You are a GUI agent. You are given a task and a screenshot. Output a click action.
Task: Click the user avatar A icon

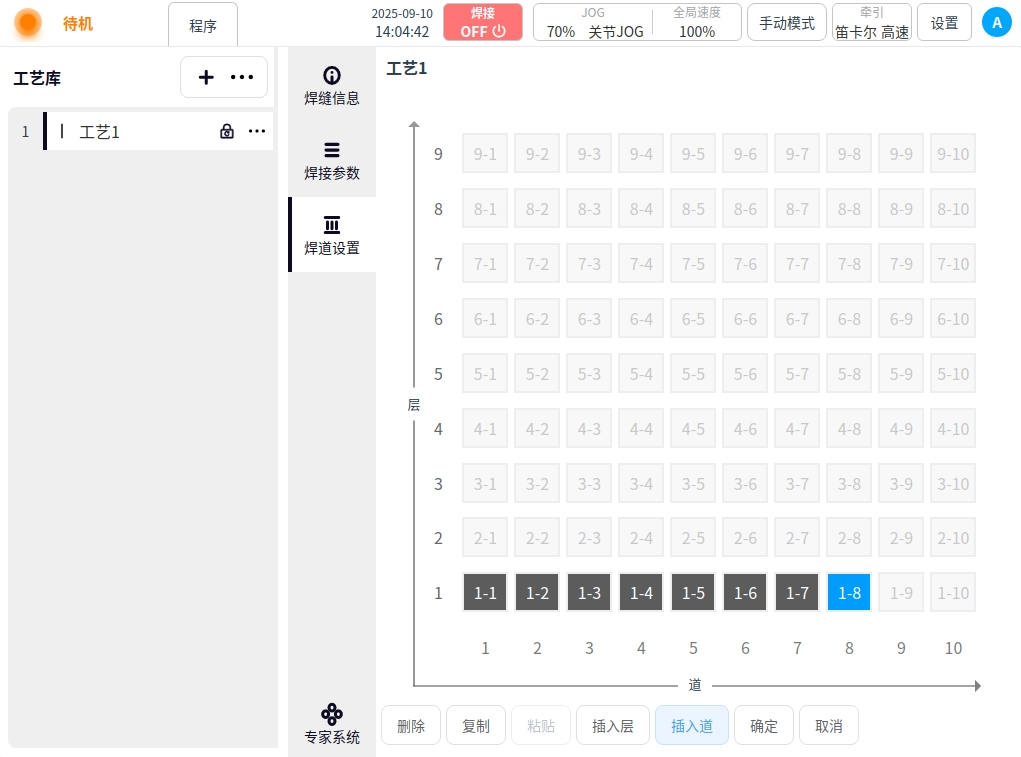click(x=996, y=22)
